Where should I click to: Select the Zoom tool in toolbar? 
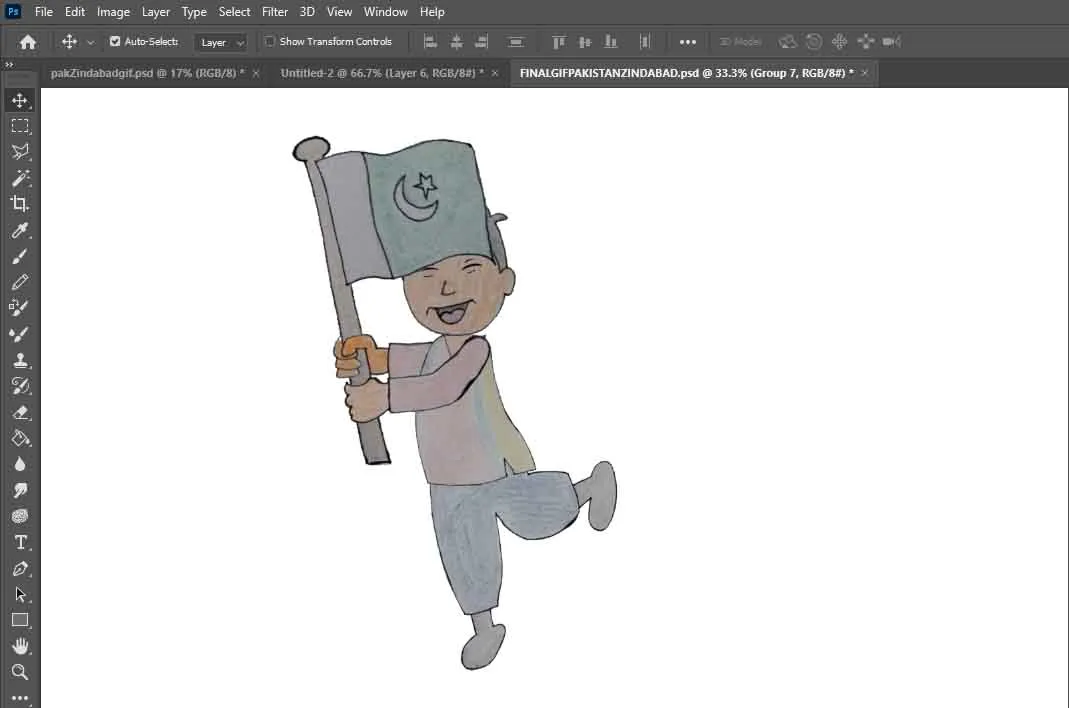(20, 672)
